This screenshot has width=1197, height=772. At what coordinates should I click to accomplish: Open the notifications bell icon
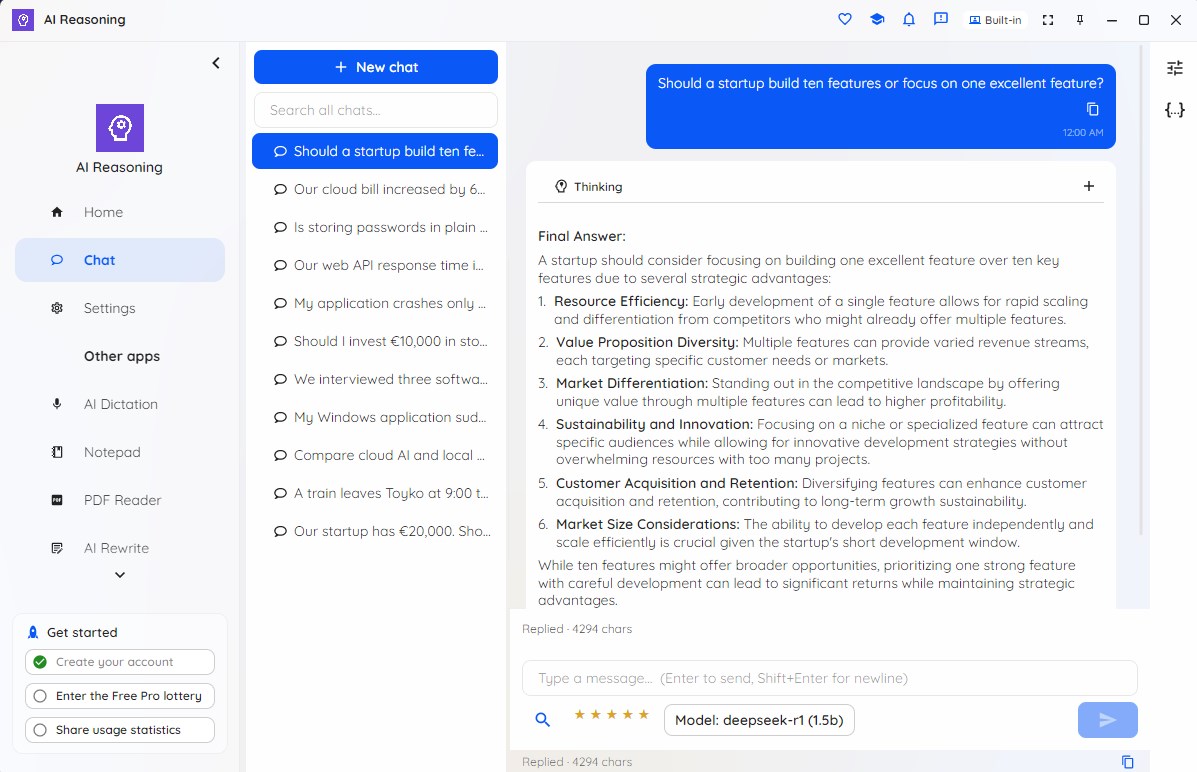908,20
